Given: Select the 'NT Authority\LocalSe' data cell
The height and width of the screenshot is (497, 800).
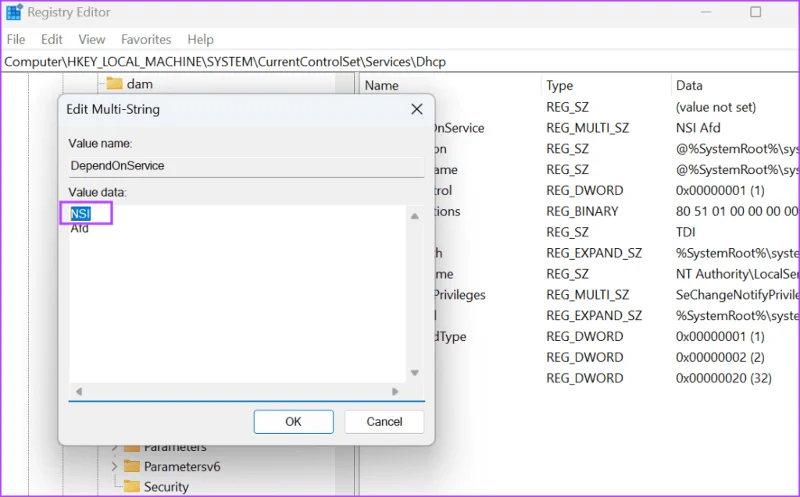Looking at the screenshot, I should (737, 274).
